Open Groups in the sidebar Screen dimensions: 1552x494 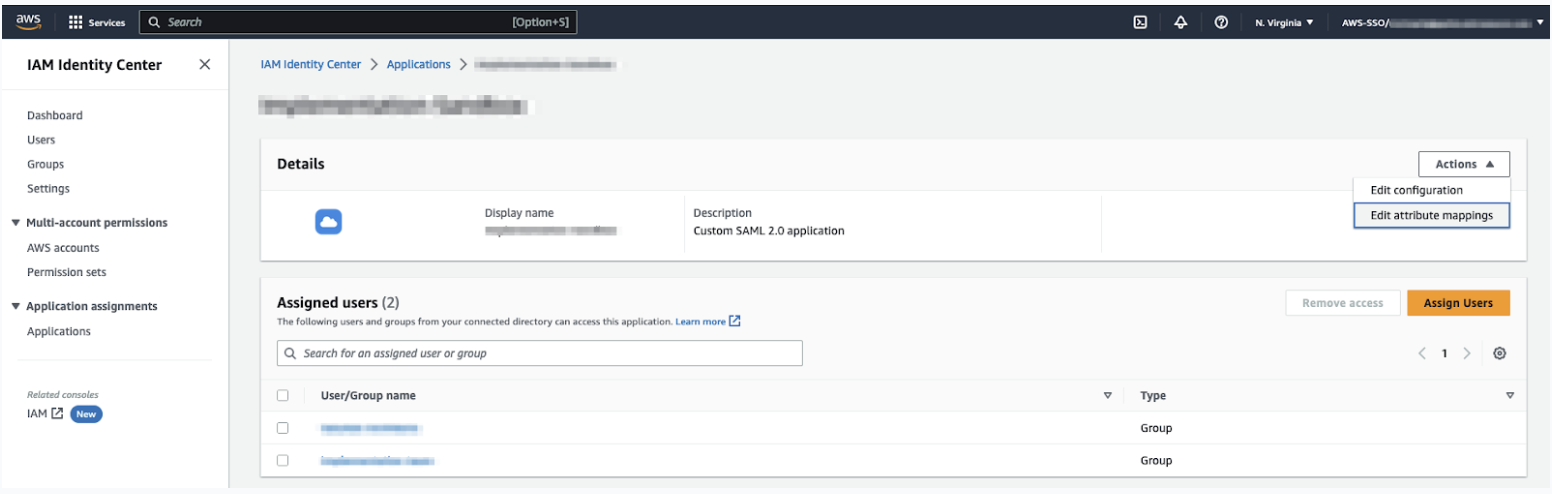click(x=45, y=164)
